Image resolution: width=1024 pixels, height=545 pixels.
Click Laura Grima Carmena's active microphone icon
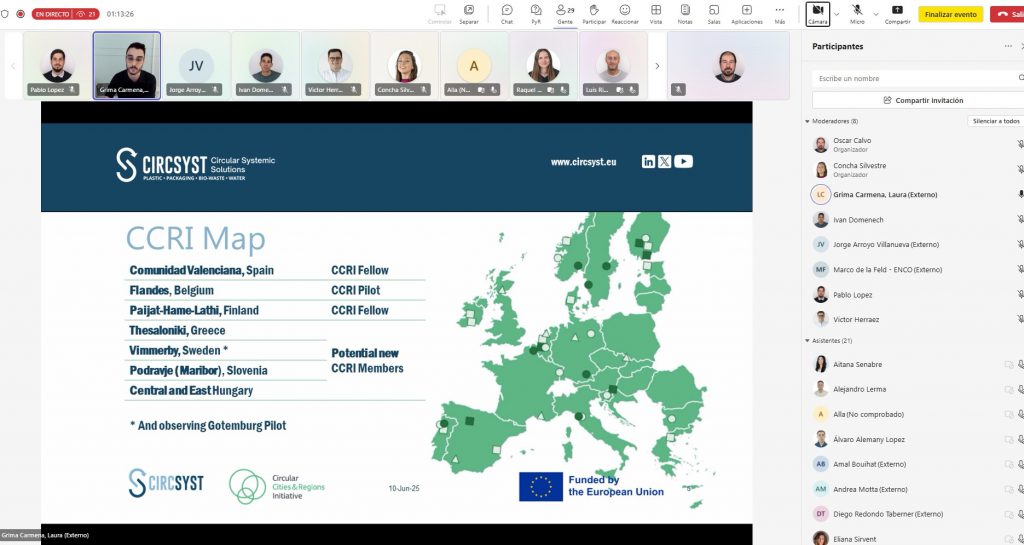tap(1021, 195)
